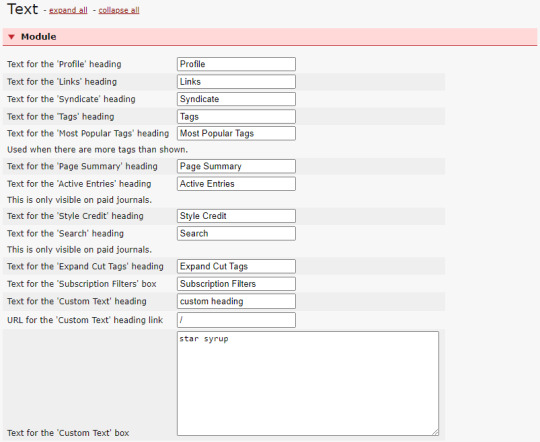540x442 pixels.
Task: Click the label "Text for the 'Active Entries' heading"
Action: point(79,184)
